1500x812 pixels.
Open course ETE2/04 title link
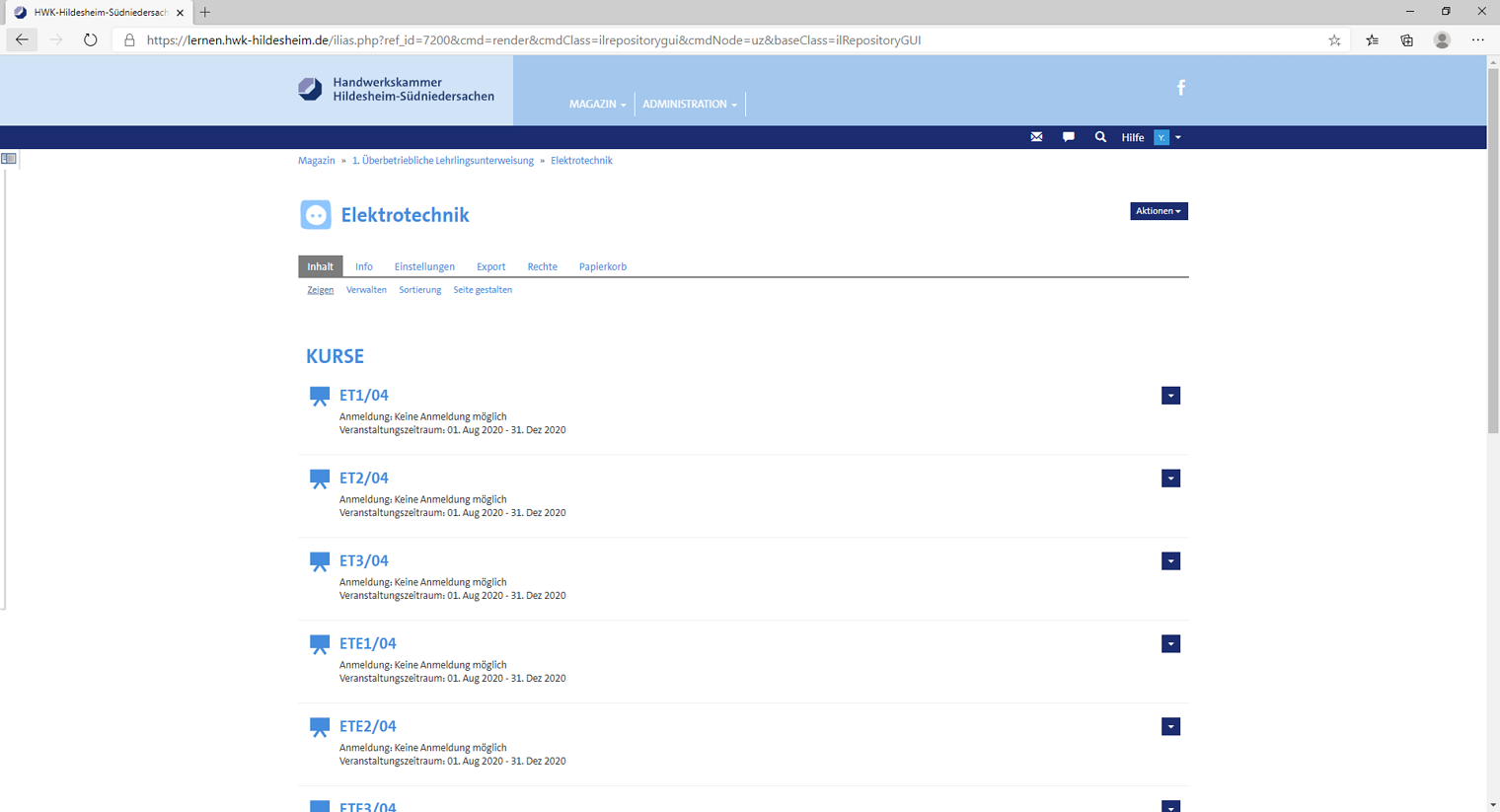pos(367,727)
